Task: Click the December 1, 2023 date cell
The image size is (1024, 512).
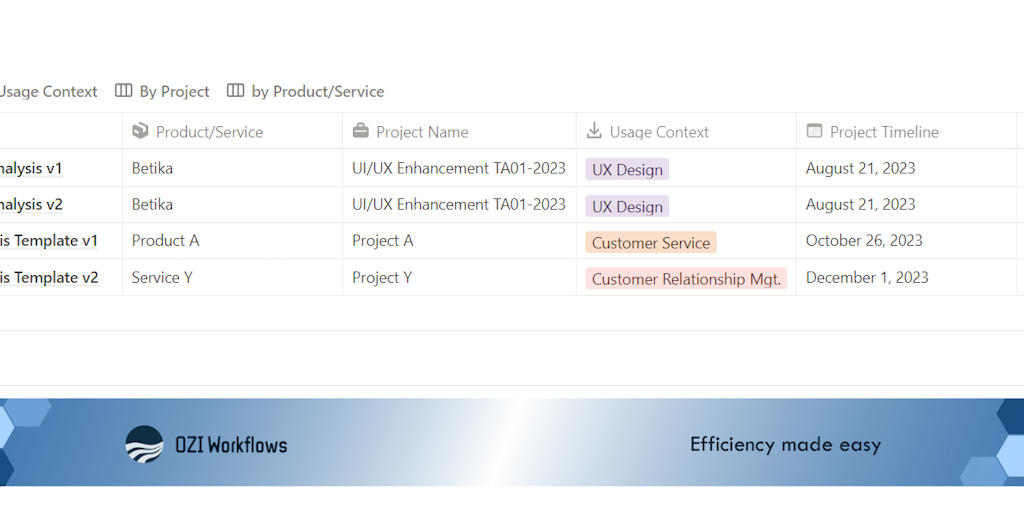Action: point(906,278)
